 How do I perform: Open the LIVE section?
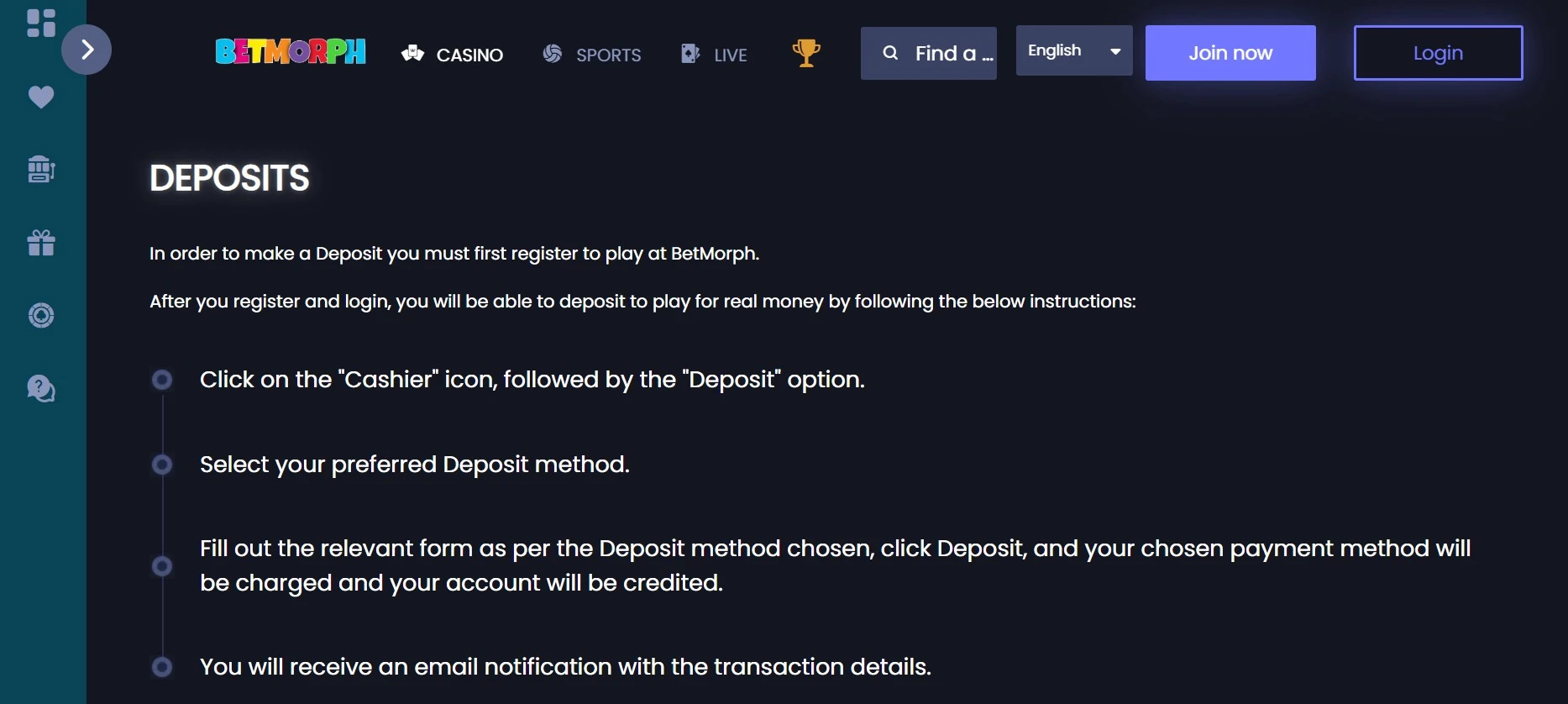click(713, 54)
